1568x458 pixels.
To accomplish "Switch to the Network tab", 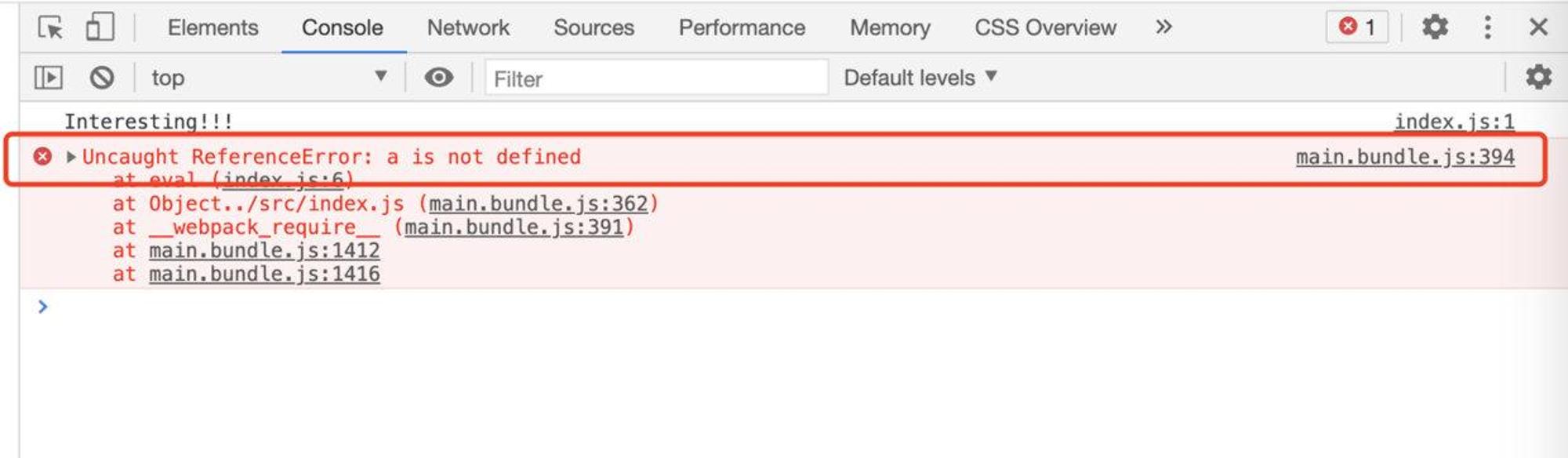I will (x=468, y=27).
